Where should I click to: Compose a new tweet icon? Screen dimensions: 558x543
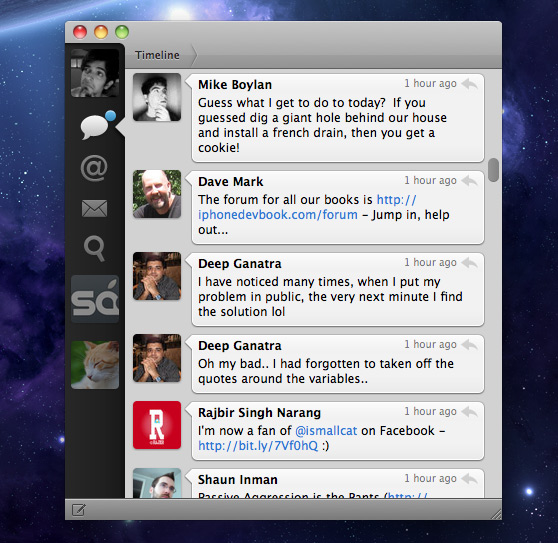coord(79,510)
